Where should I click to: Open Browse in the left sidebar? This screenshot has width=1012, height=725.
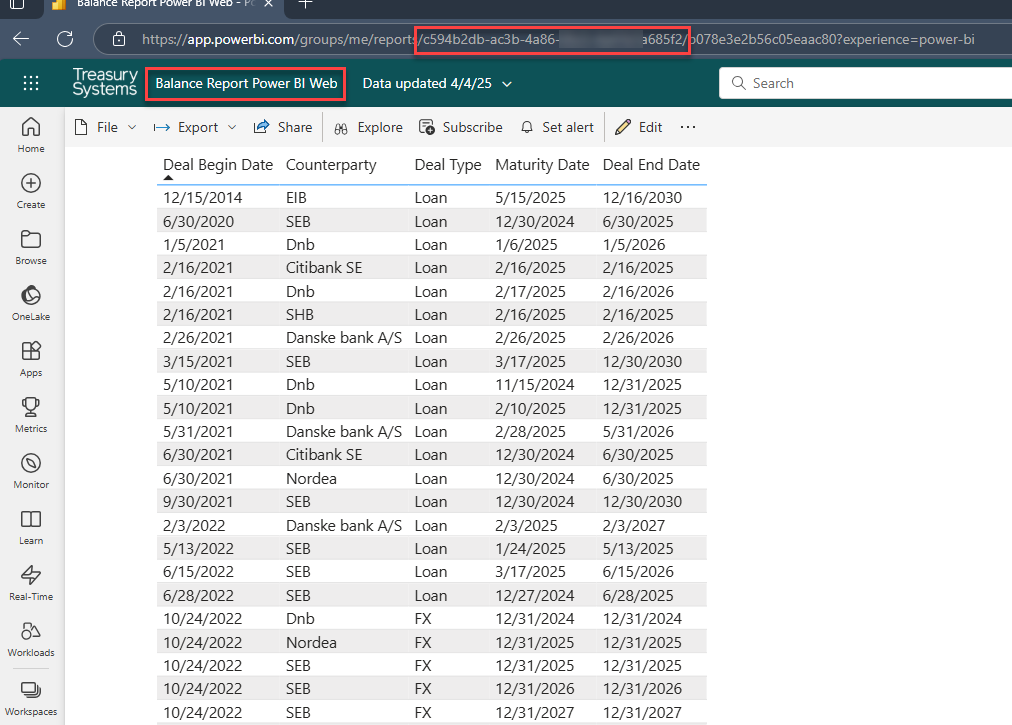point(31,247)
